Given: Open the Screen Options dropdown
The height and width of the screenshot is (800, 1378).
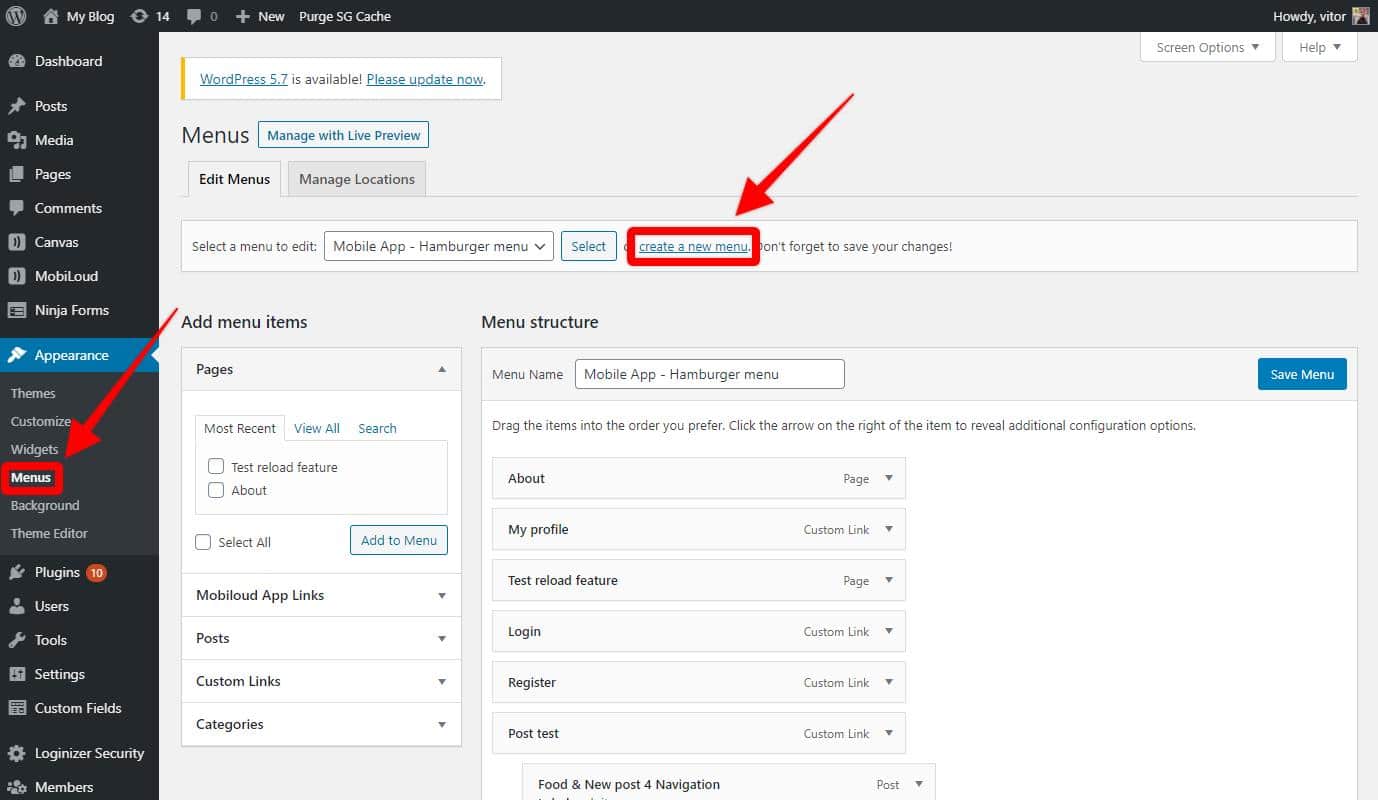Looking at the screenshot, I should click(1208, 47).
